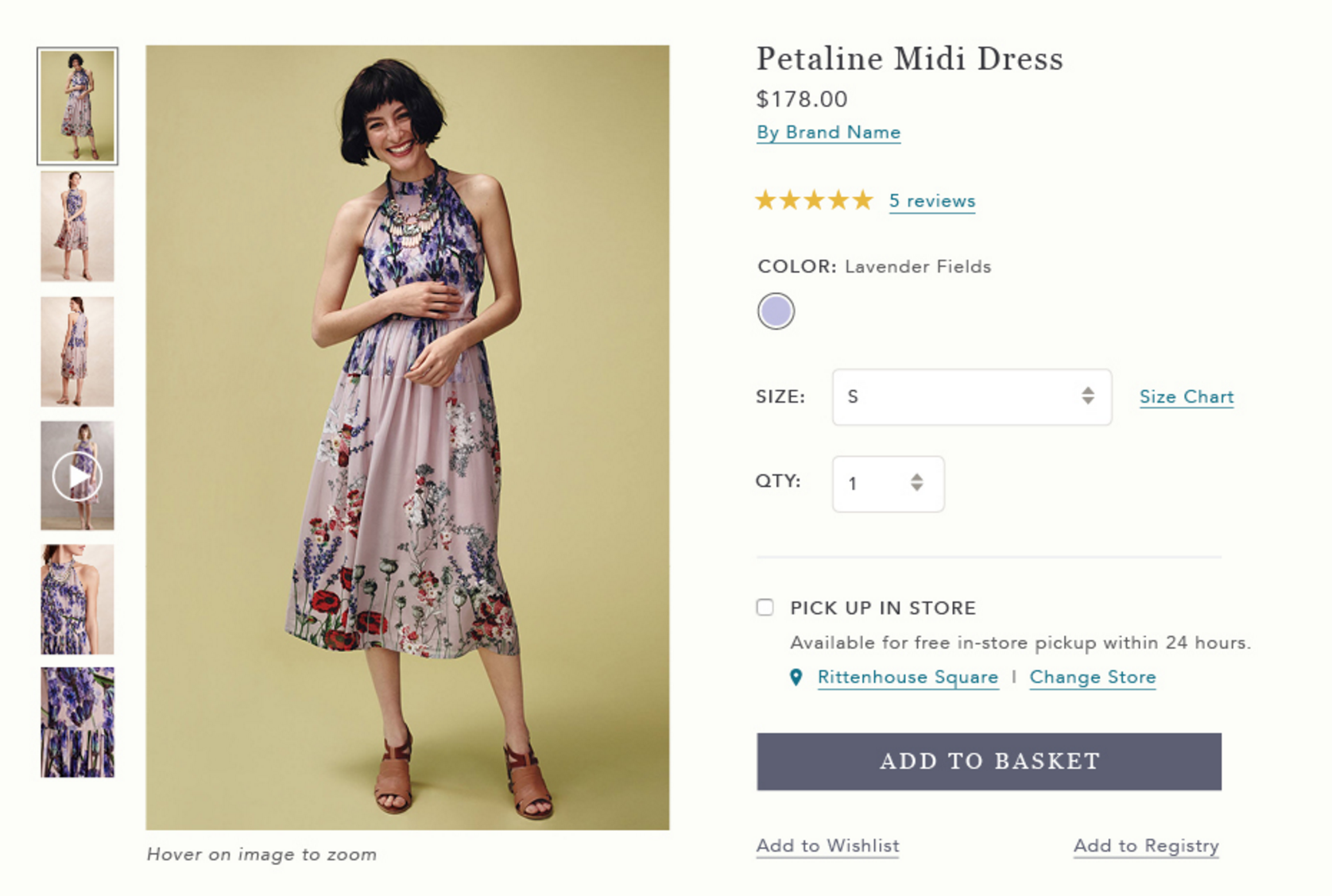The height and width of the screenshot is (896, 1332).
Task: View the back-view dress thumbnail
Action: [77, 351]
